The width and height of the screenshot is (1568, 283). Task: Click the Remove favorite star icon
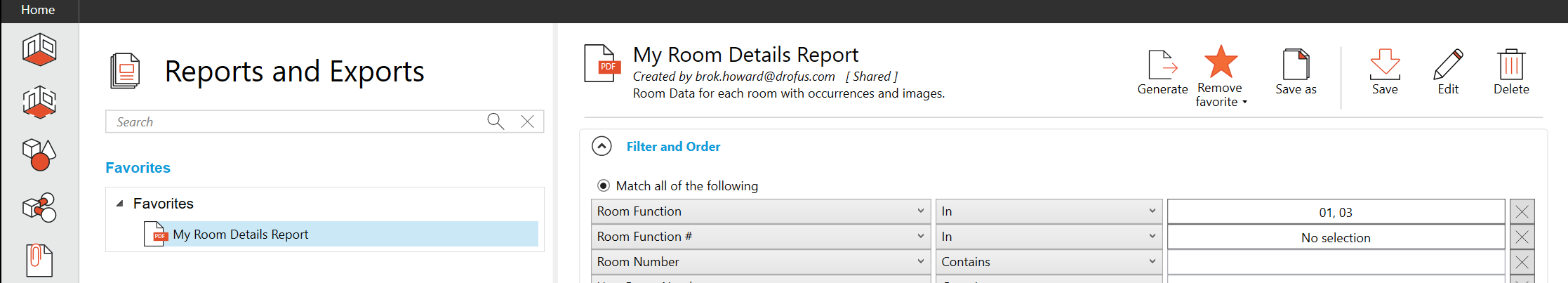pos(1221,62)
